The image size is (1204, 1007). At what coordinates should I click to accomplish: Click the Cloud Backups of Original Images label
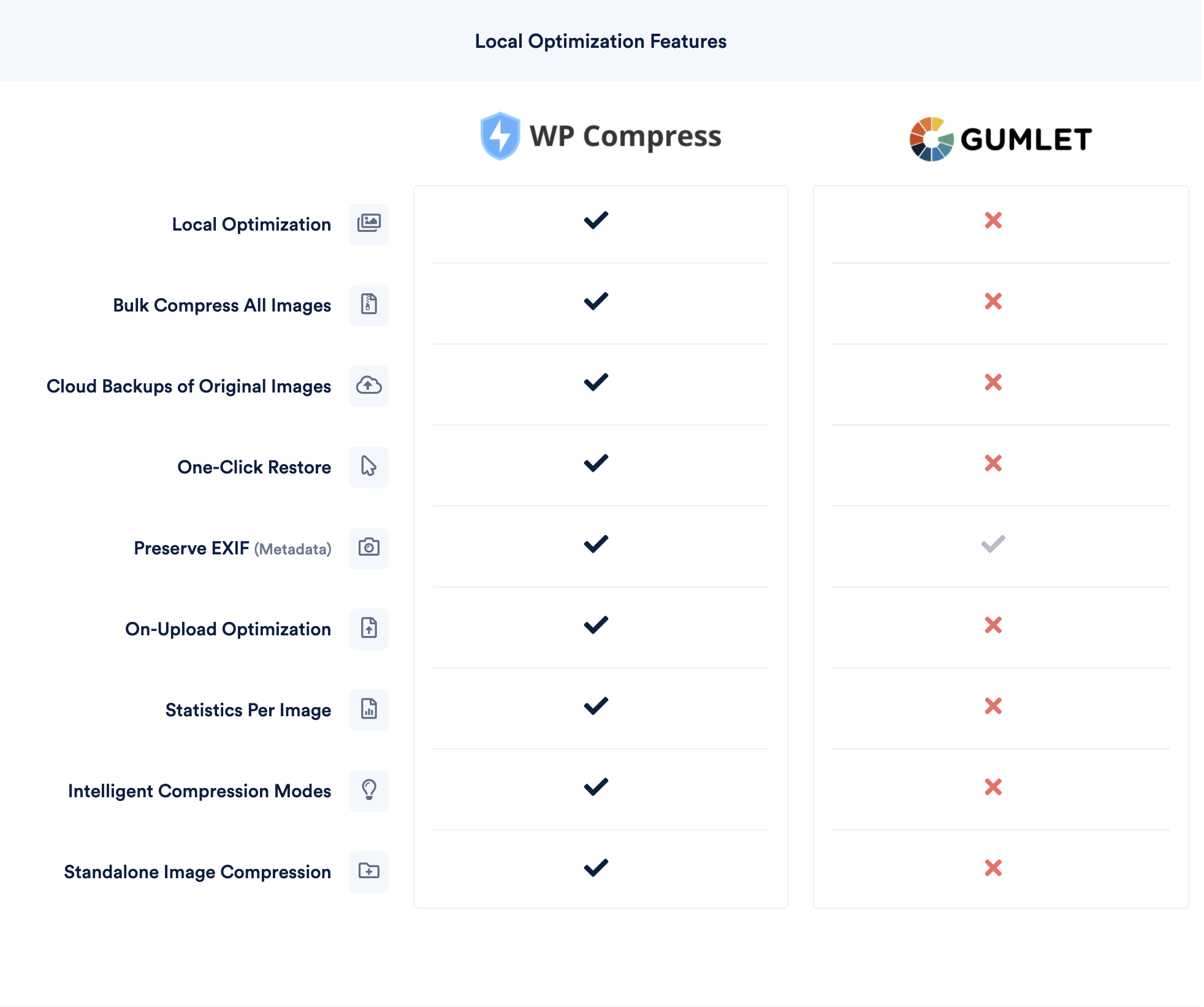189,386
